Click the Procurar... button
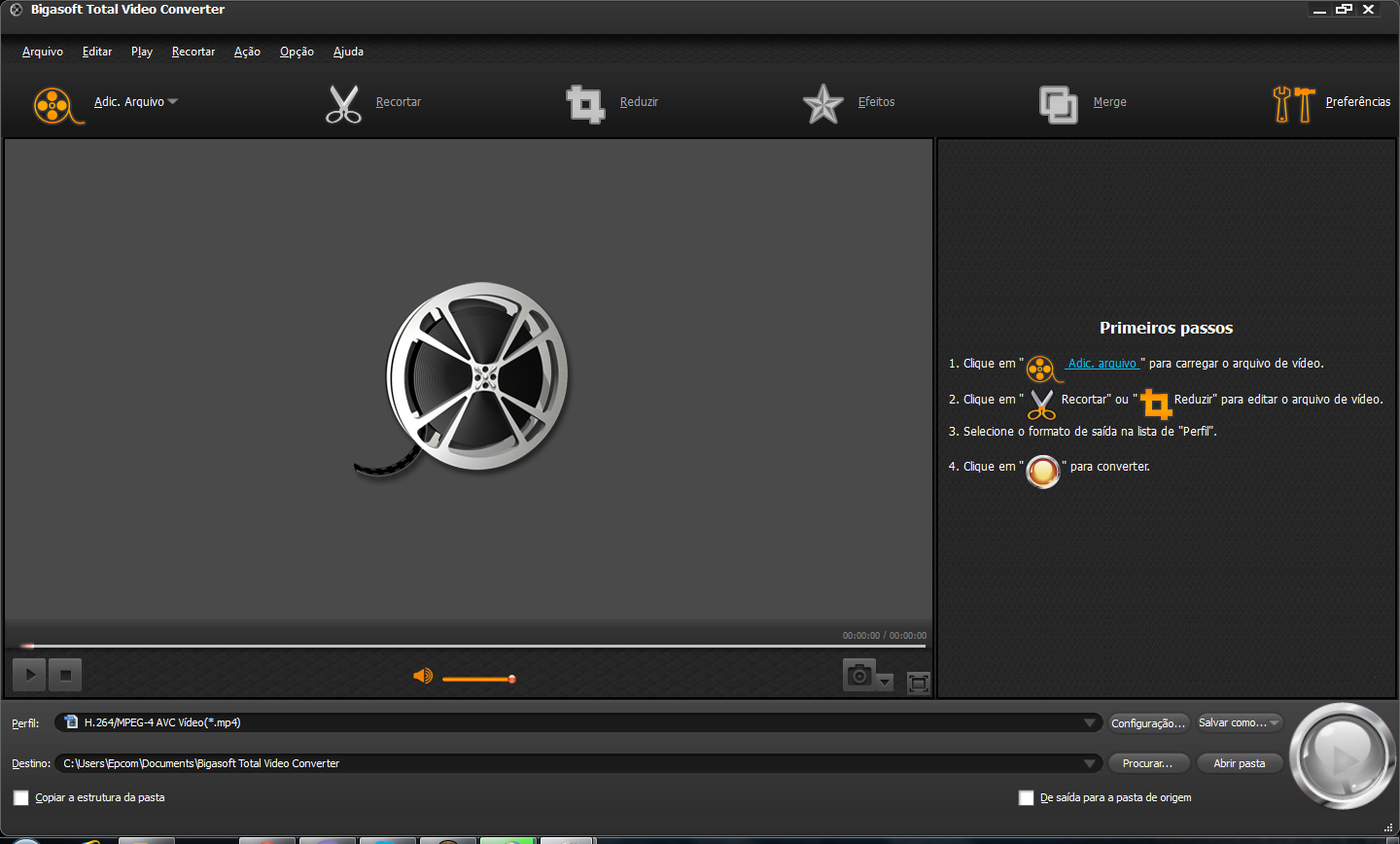Image resolution: width=1400 pixels, height=844 pixels. (x=1148, y=763)
